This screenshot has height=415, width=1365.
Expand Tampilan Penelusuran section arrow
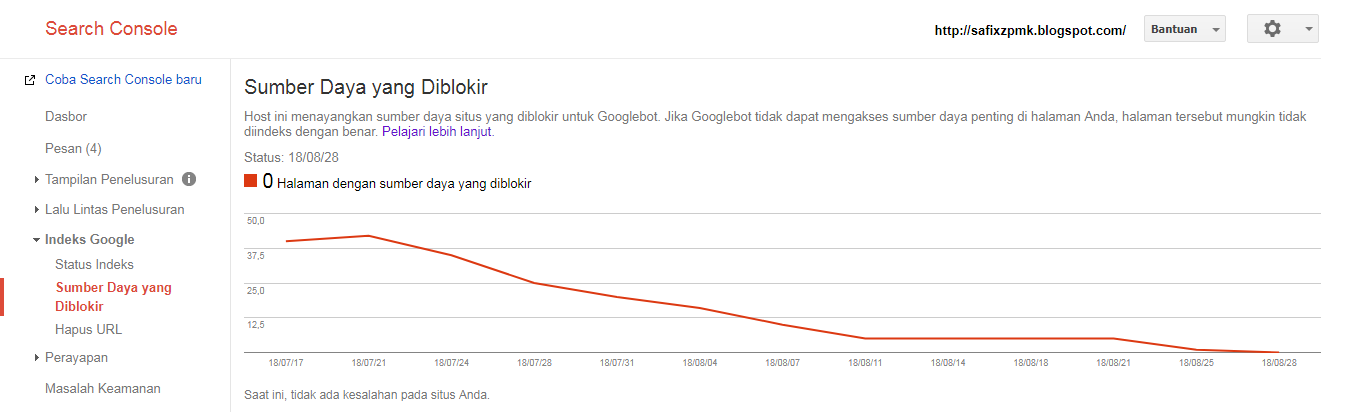click(37, 180)
